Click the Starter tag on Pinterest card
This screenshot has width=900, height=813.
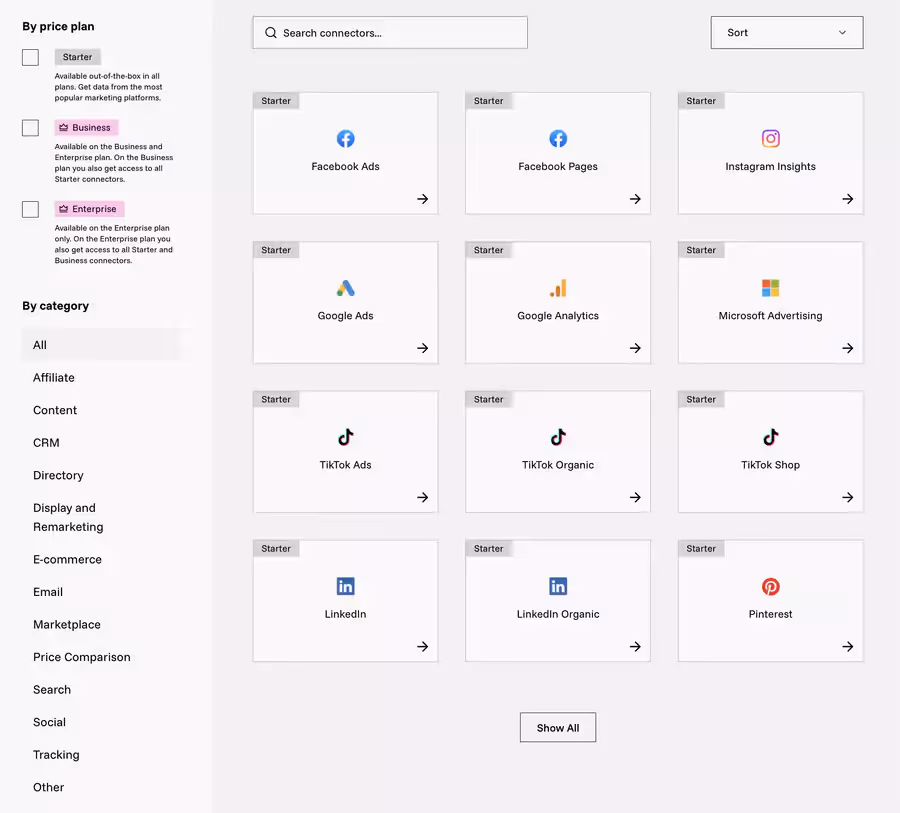[701, 548]
